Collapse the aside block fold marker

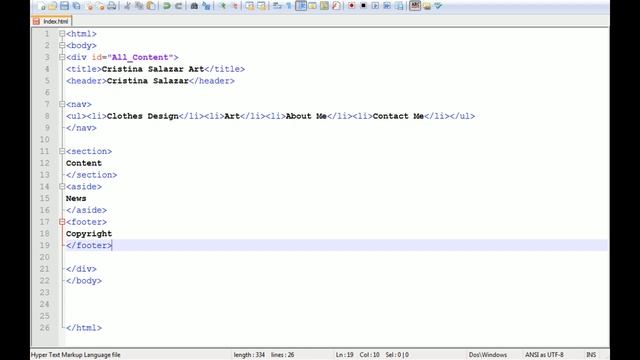point(62,187)
